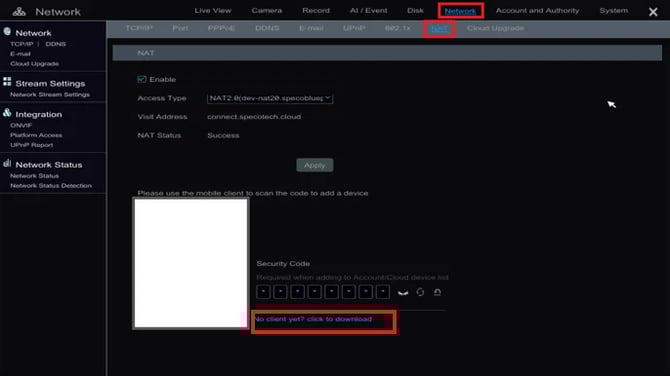Click 'No client yet? click to download' link
The width and height of the screenshot is (670, 376).
click(x=313, y=319)
